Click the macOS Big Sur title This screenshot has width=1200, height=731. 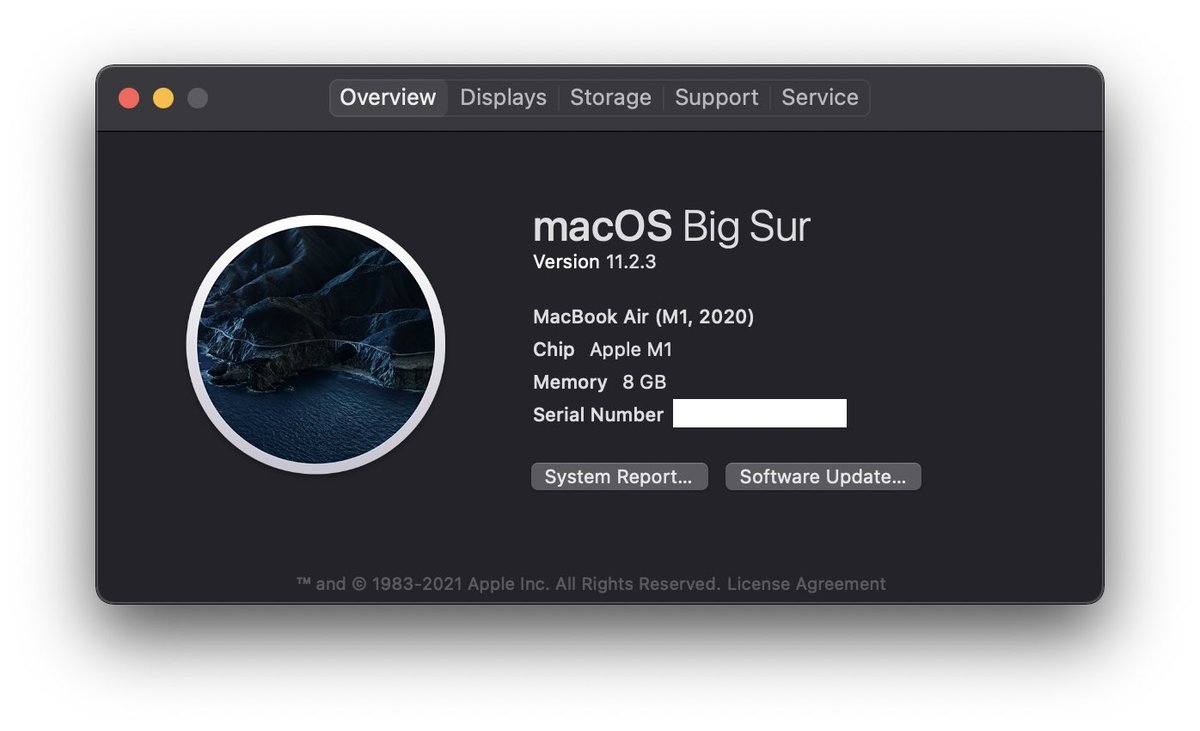coord(671,227)
